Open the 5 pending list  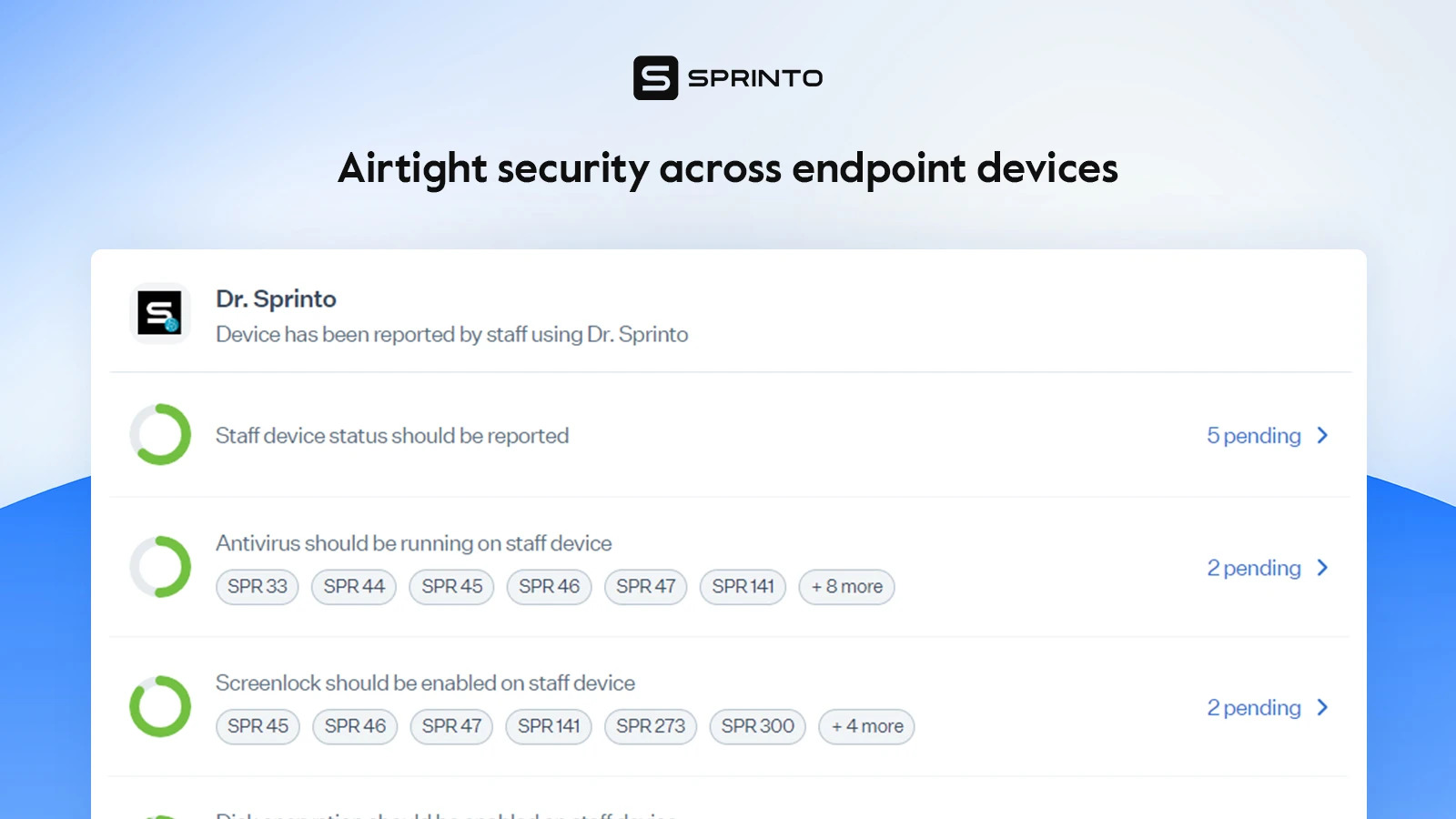(x=1253, y=435)
